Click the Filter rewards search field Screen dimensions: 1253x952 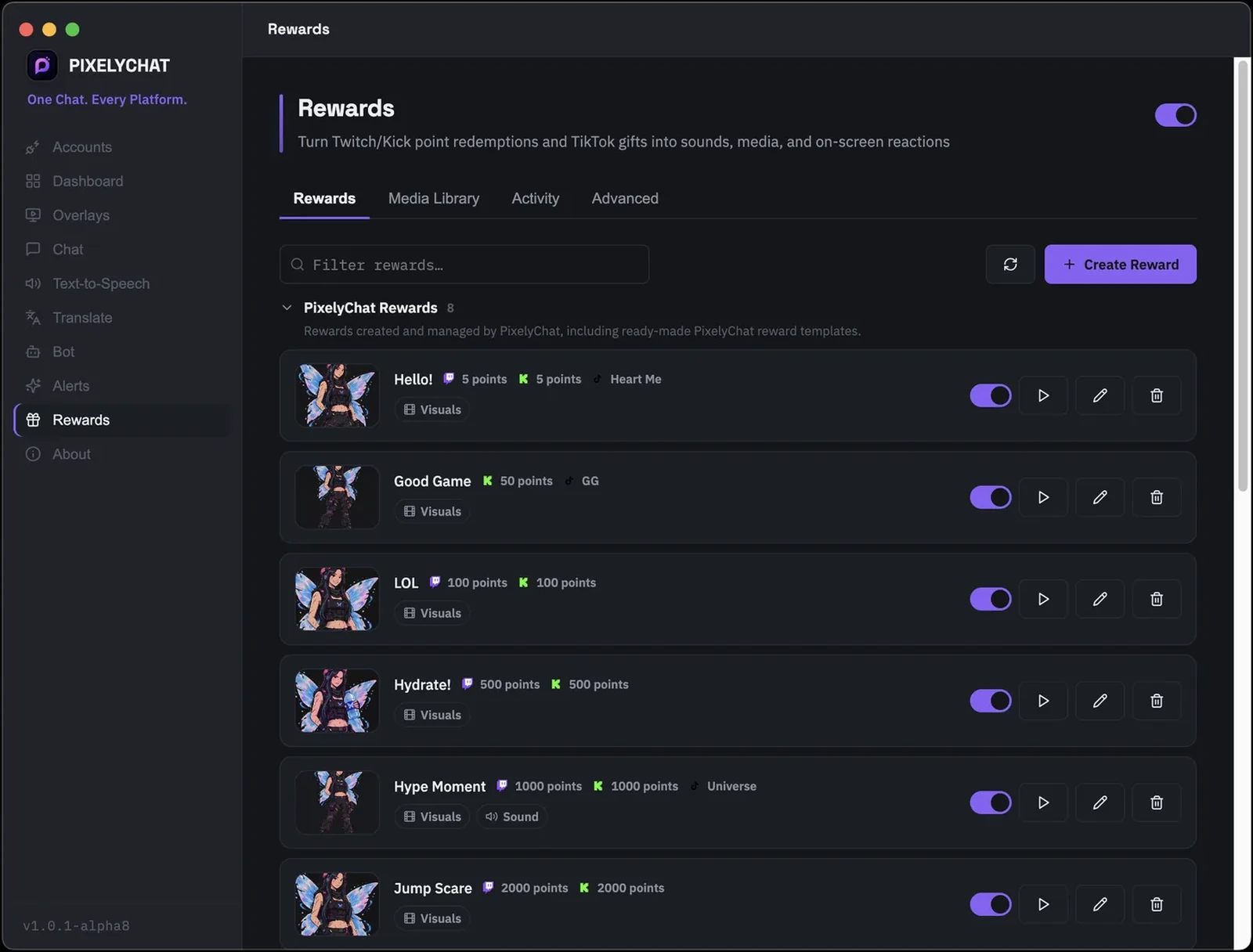pyautogui.click(x=464, y=265)
